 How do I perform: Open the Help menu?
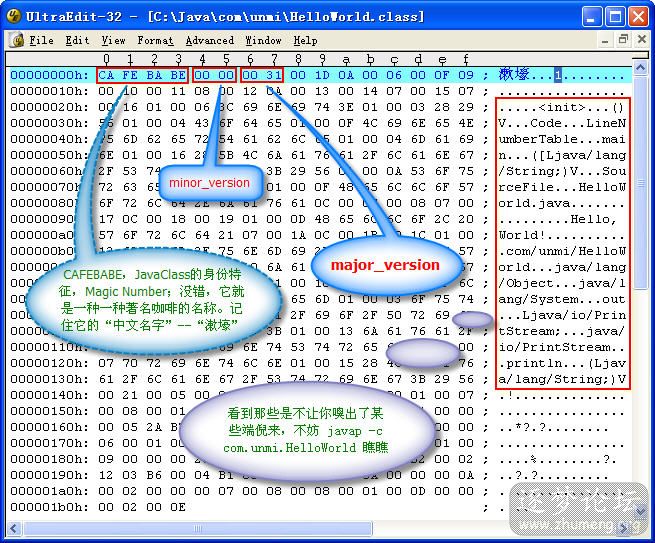pos(305,41)
